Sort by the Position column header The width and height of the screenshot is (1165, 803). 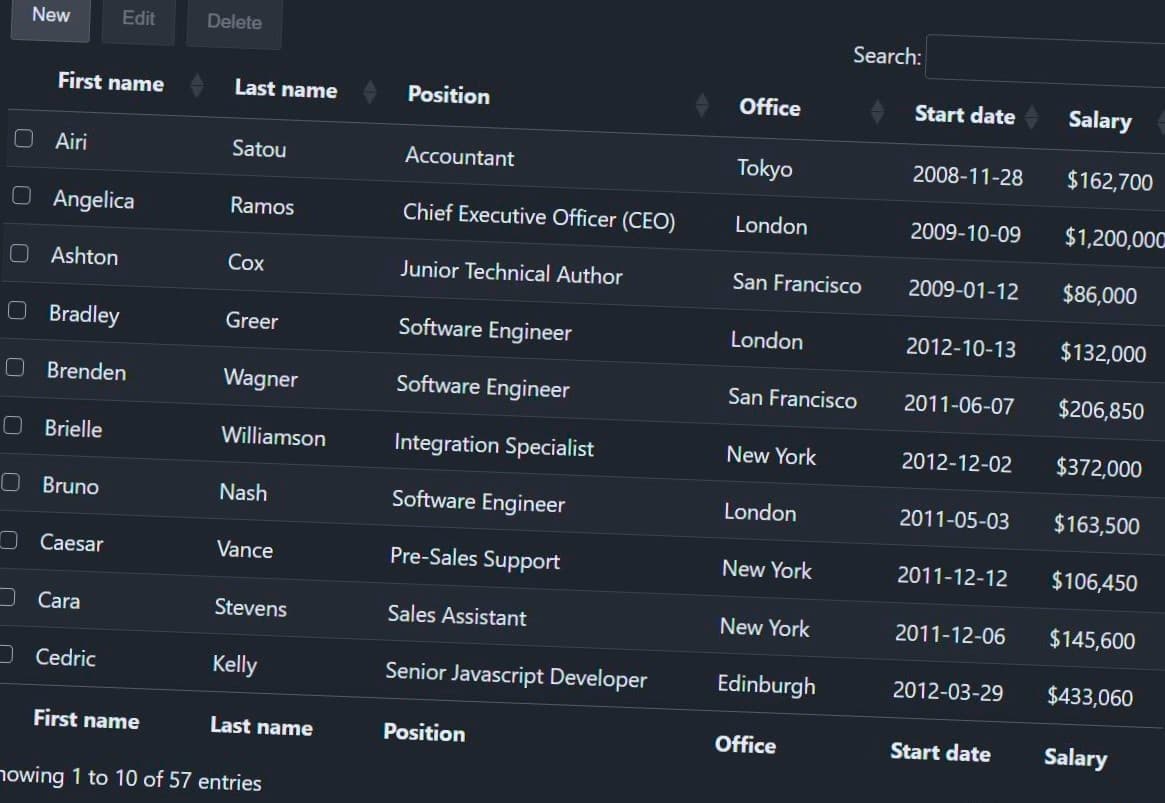[x=448, y=95]
